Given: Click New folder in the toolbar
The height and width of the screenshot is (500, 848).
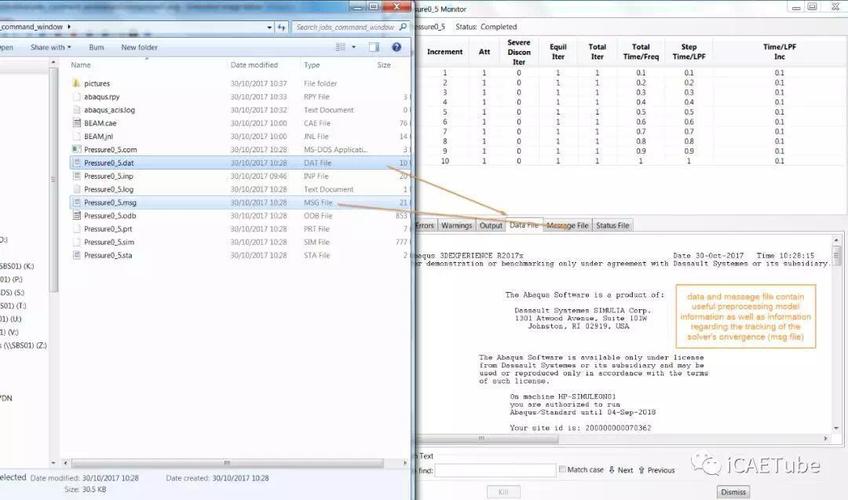Looking at the screenshot, I should (x=139, y=47).
